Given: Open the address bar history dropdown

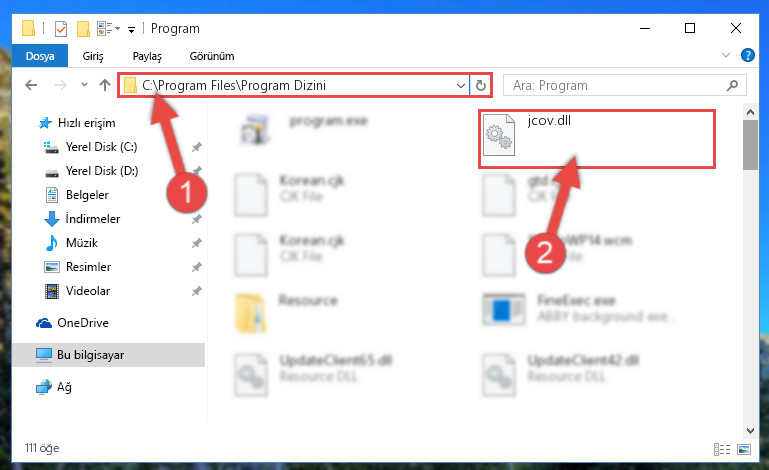Looking at the screenshot, I should [x=461, y=85].
